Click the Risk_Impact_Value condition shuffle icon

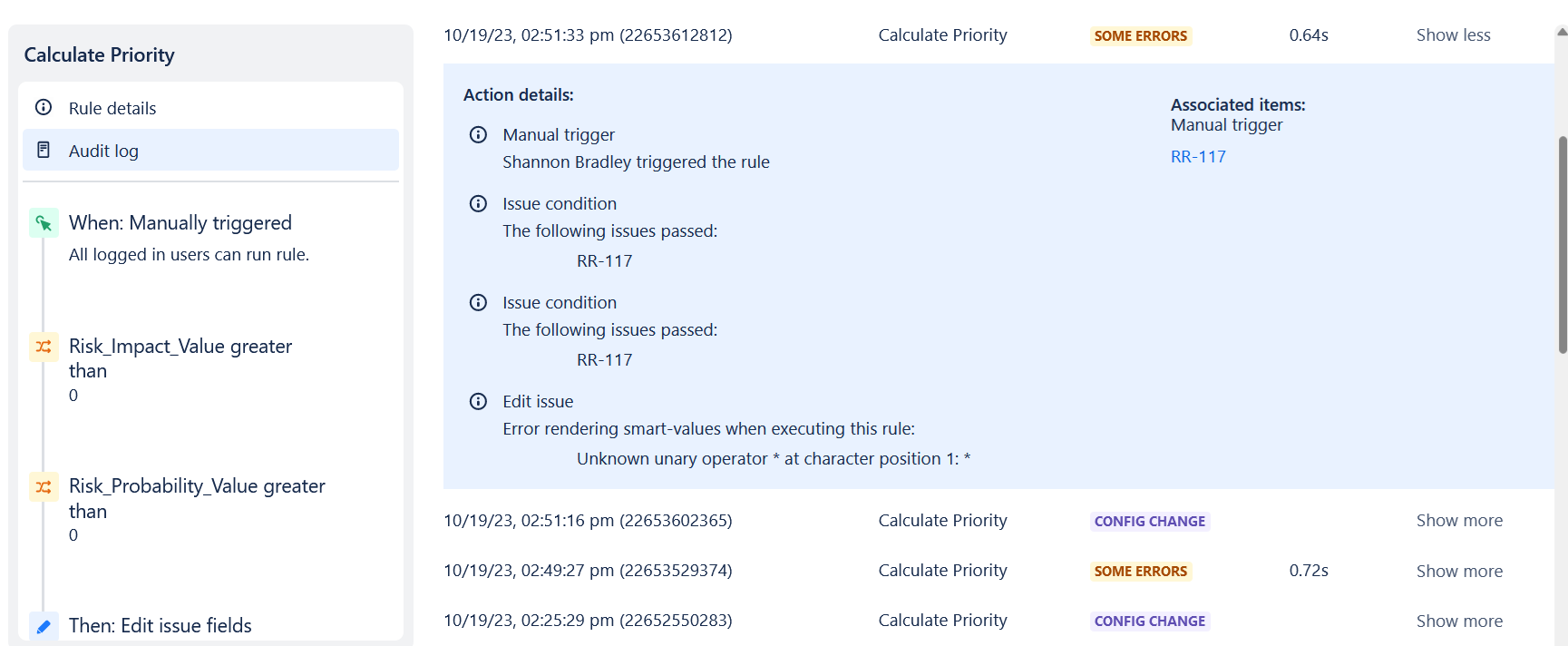pos(44,347)
